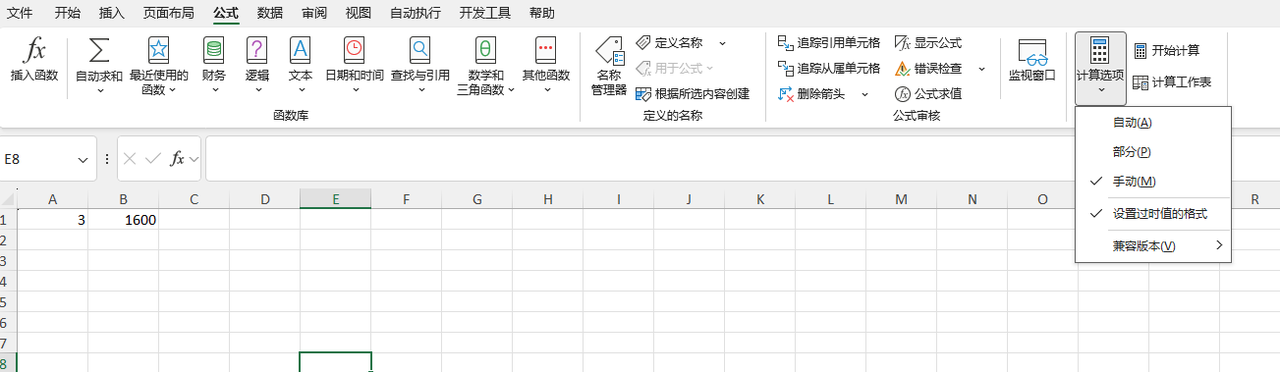
Task: Select cell A1 containing 3
Action: coord(52,220)
